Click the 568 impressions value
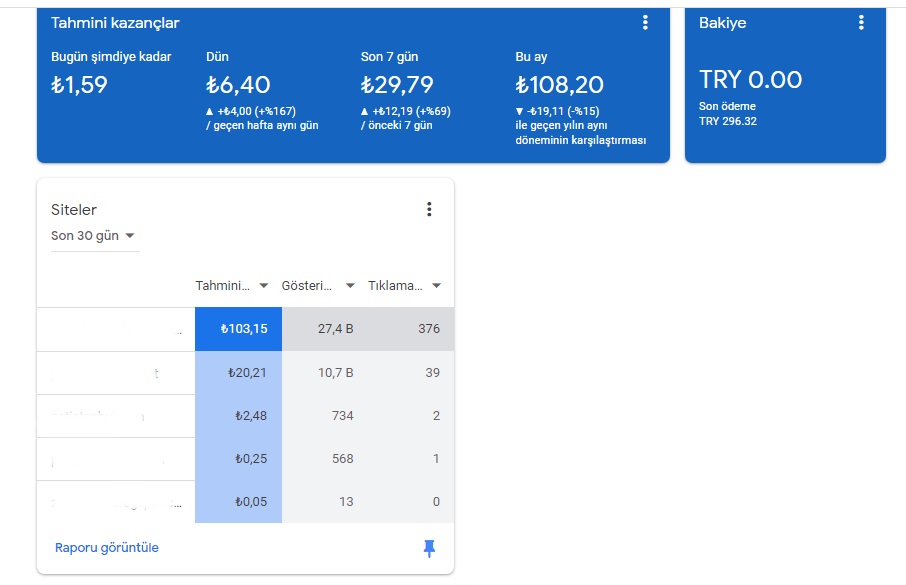The height and width of the screenshot is (585, 906). [343, 458]
